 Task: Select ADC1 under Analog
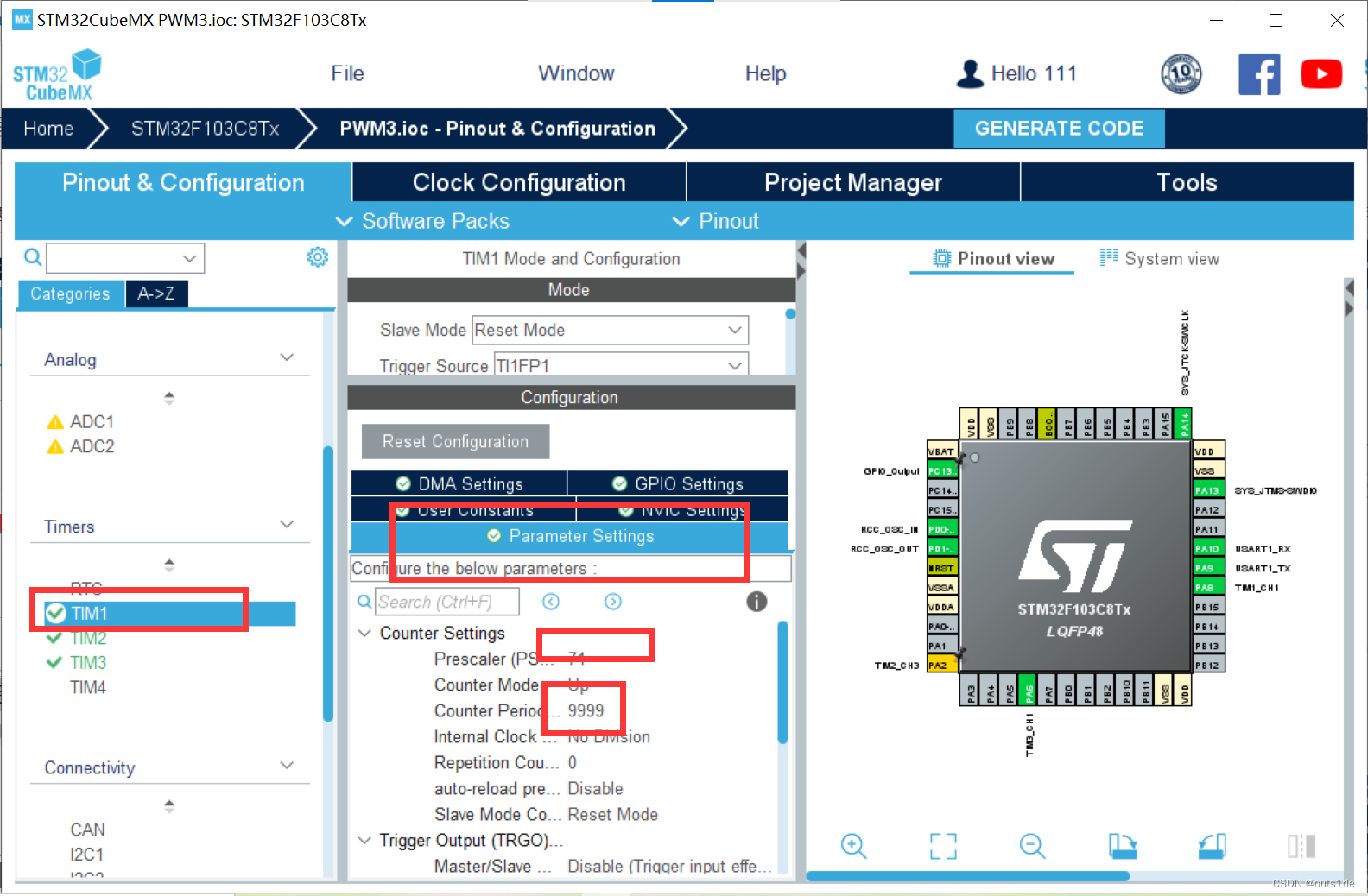pos(92,421)
